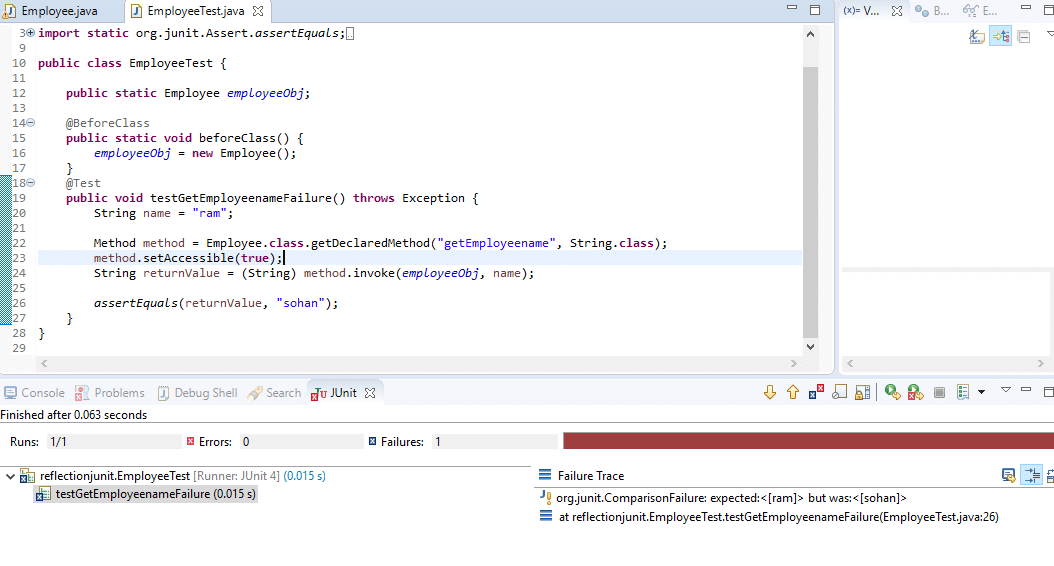Go to previous failed test arrow

793,393
